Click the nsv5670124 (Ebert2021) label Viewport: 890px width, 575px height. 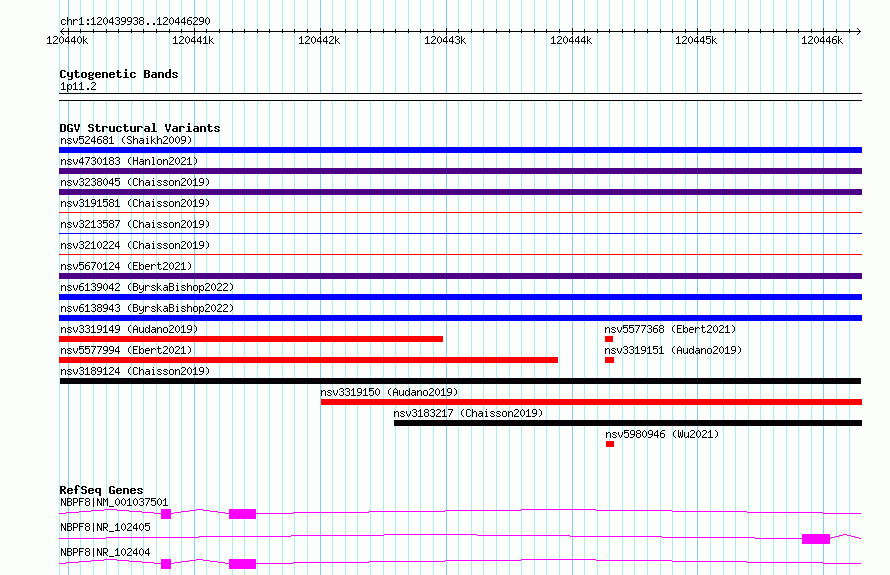(x=126, y=266)
